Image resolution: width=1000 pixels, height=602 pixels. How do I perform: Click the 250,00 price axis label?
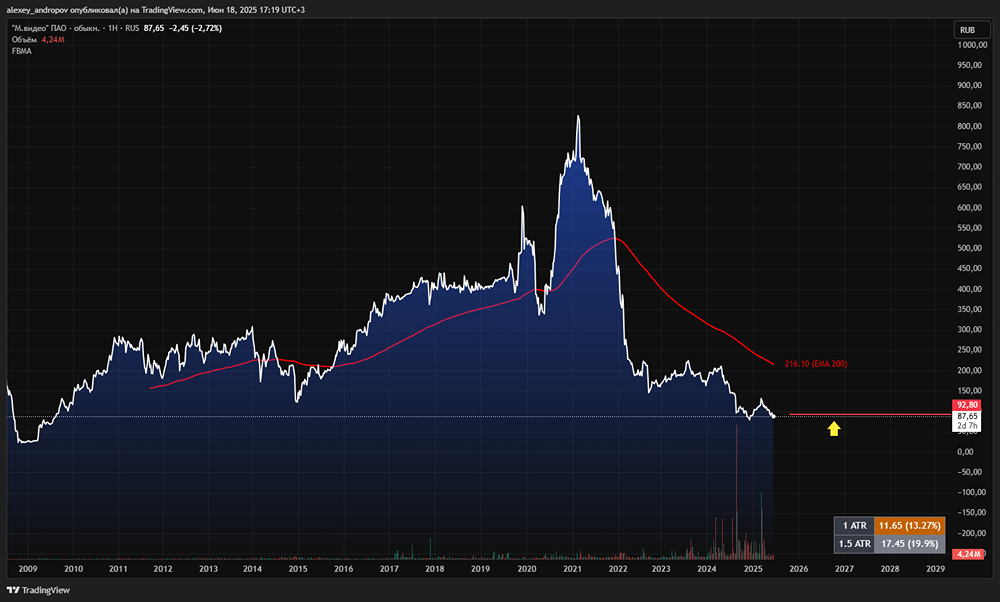pos(969,350)
